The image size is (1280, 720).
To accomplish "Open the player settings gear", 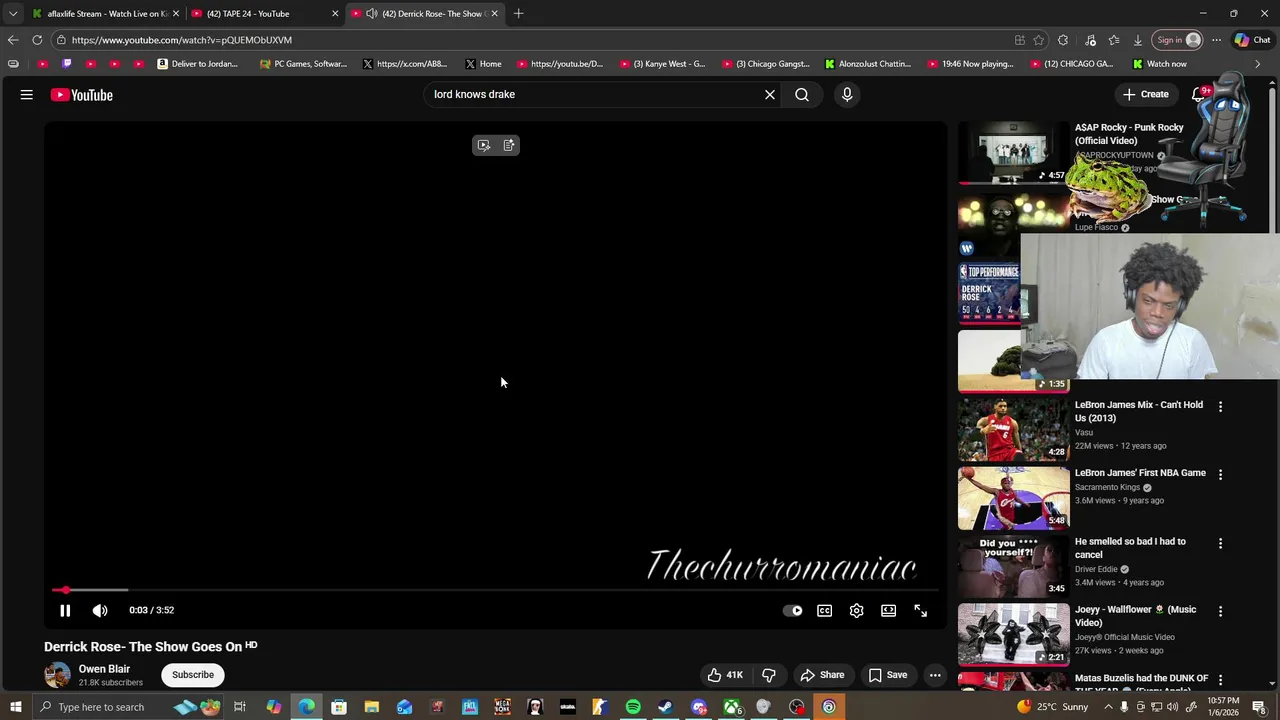I will pyautogui.click(x=857, y=610).
